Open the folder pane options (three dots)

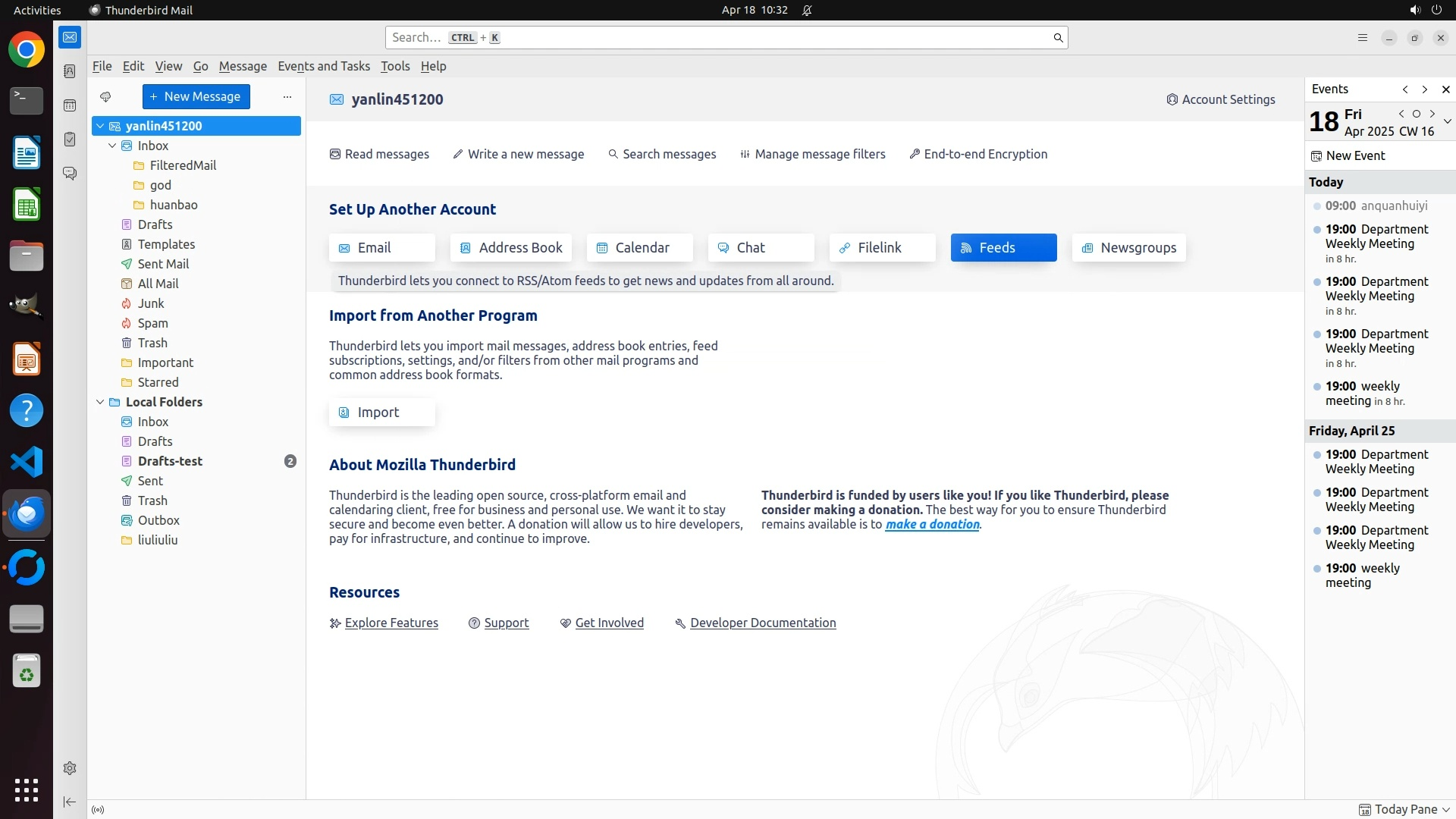pos(287,96)
